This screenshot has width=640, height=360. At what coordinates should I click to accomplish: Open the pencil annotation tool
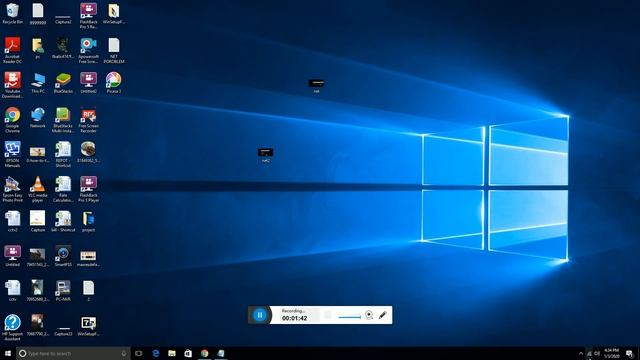[382, 315]
